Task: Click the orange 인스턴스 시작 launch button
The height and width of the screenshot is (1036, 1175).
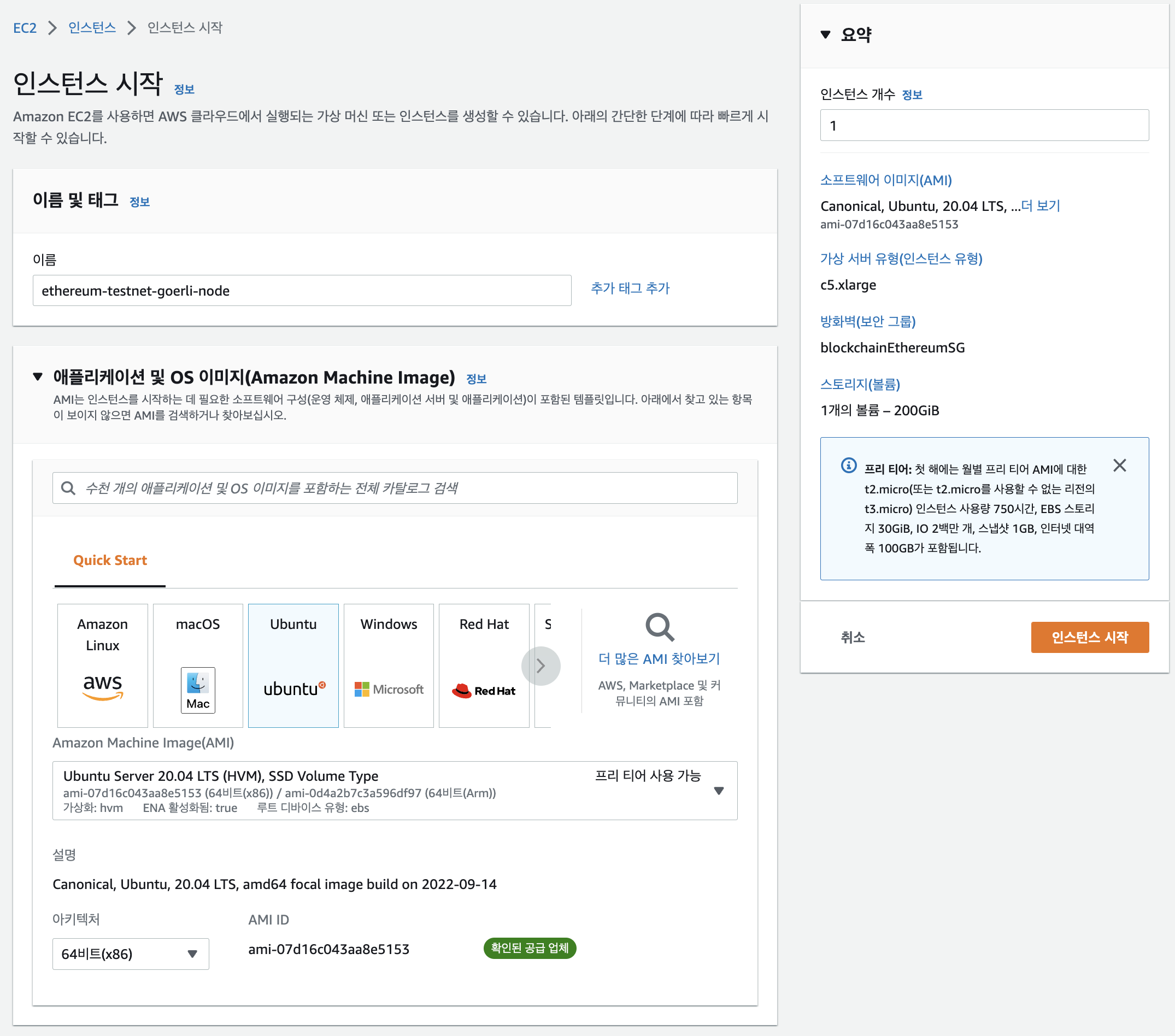Action: (x=1089, y=637)
